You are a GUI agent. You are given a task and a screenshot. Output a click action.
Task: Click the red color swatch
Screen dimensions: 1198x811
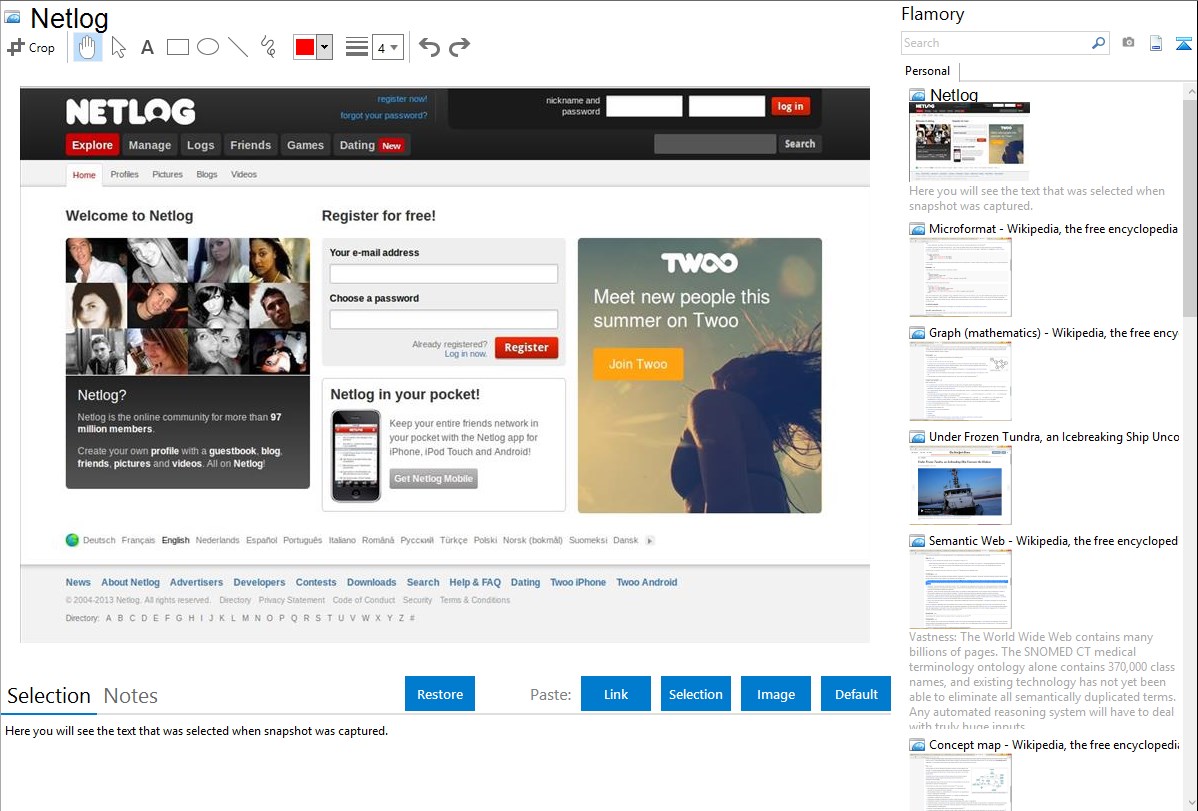305,47
